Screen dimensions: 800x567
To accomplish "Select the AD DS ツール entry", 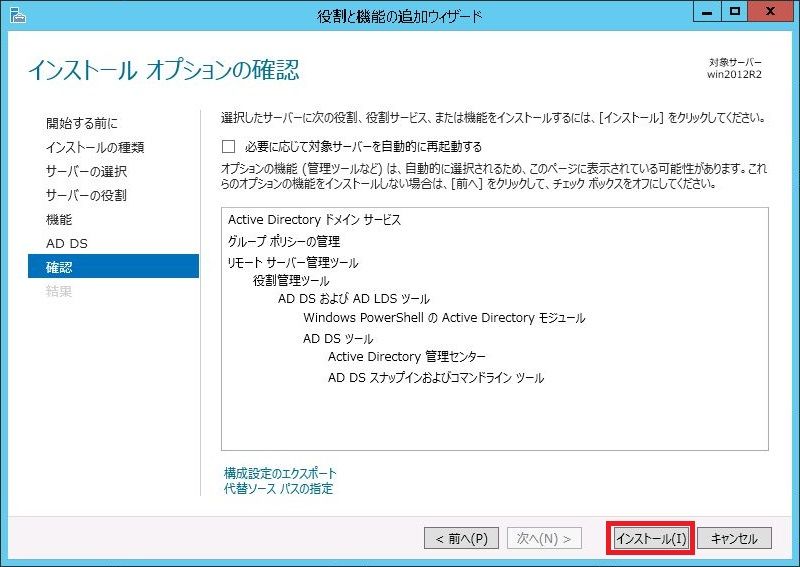I will (x=338, y=339).
